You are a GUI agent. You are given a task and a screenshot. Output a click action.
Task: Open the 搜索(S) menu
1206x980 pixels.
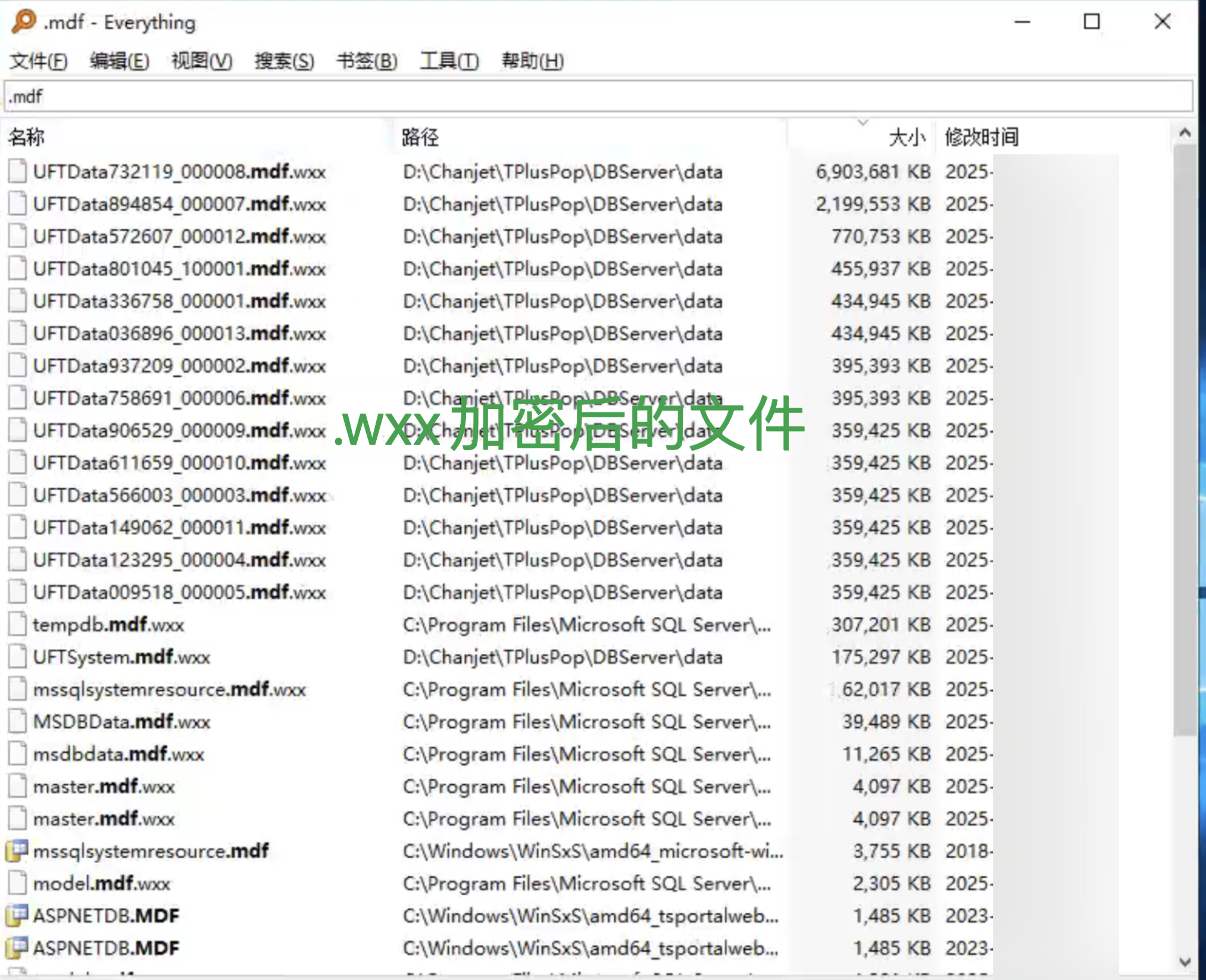[x=284, y=61]
